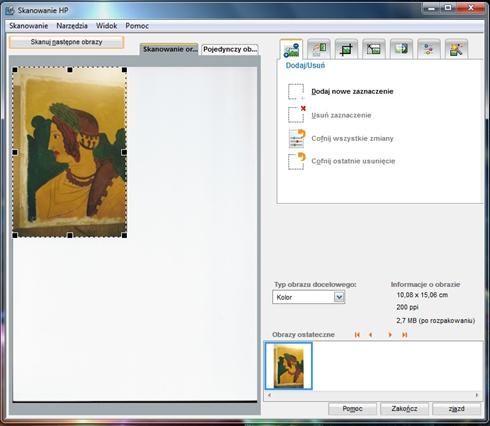
Task: Click thumbnail strip scrollbar left arrow
Action: click(x=269, y=395)
